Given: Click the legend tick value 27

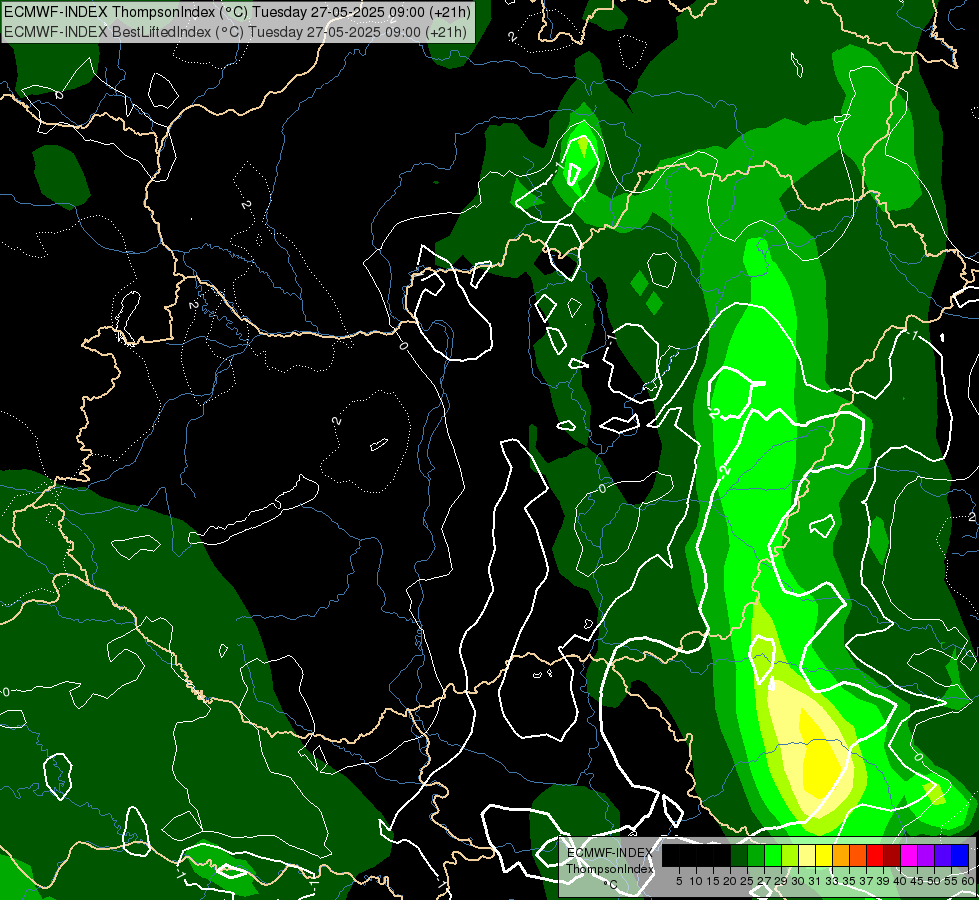Looking at the screenshot, I should tap(764, 881).
